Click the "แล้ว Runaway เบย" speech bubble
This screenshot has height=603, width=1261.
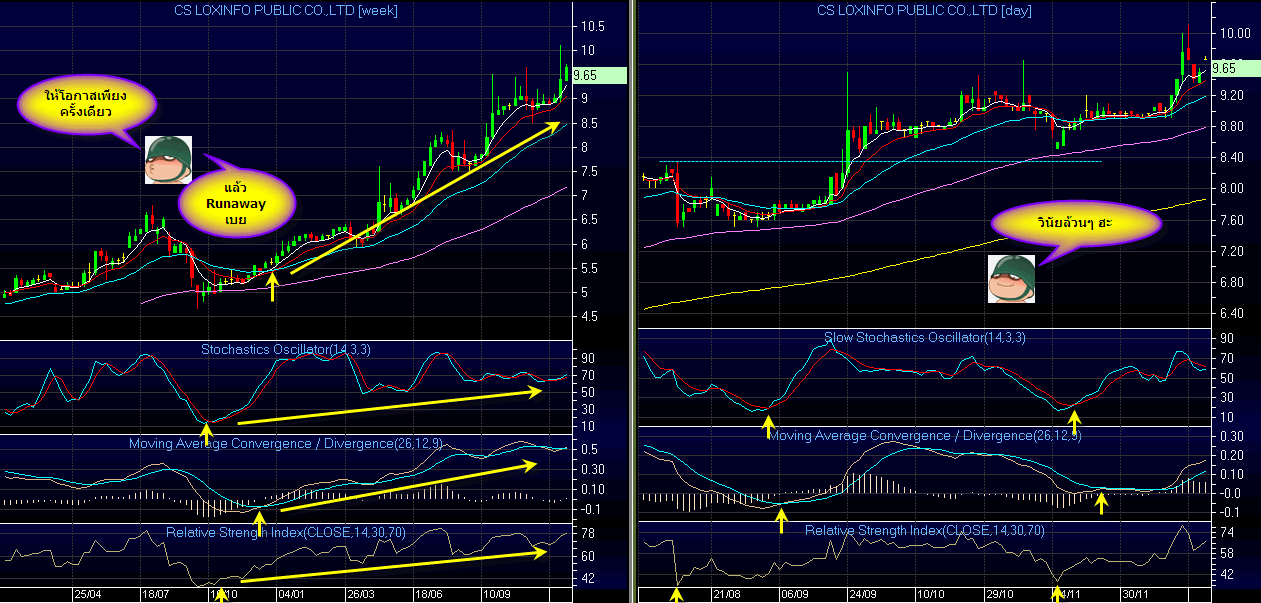236,203
